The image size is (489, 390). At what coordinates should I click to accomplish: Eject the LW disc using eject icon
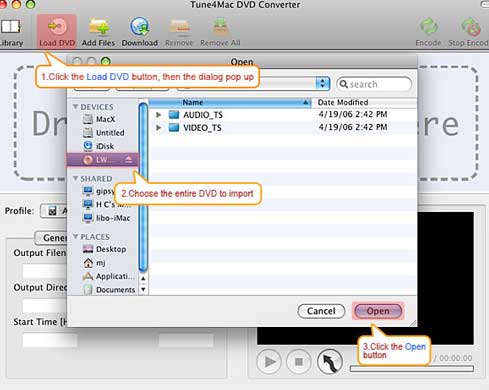129,159
